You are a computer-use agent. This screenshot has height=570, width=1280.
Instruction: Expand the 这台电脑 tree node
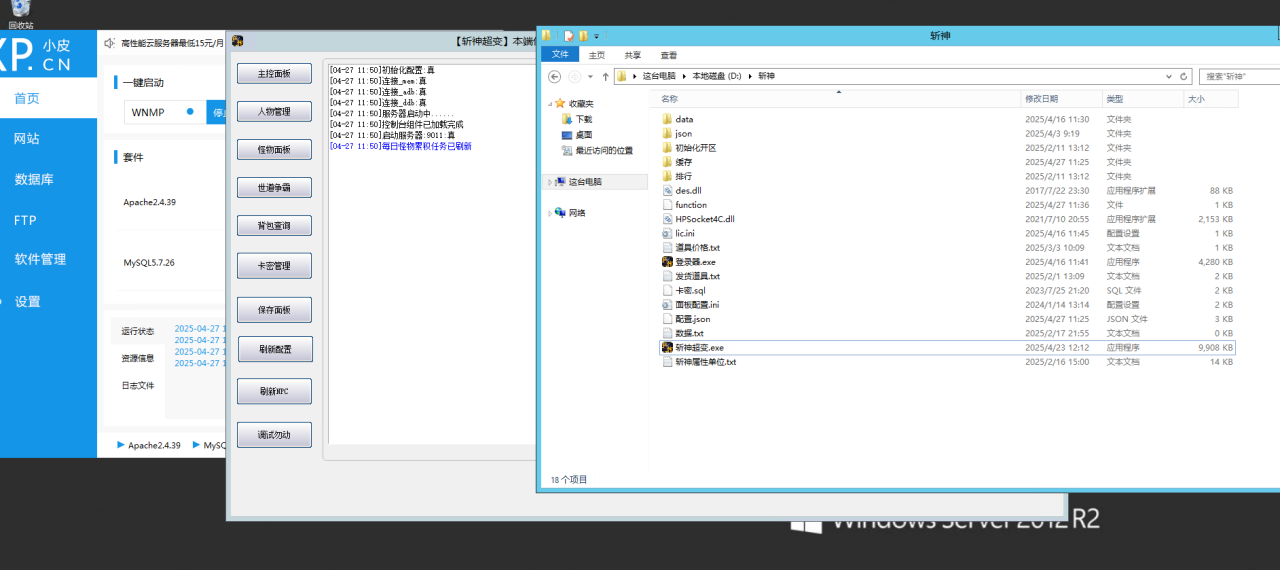(x=549, y=182)
